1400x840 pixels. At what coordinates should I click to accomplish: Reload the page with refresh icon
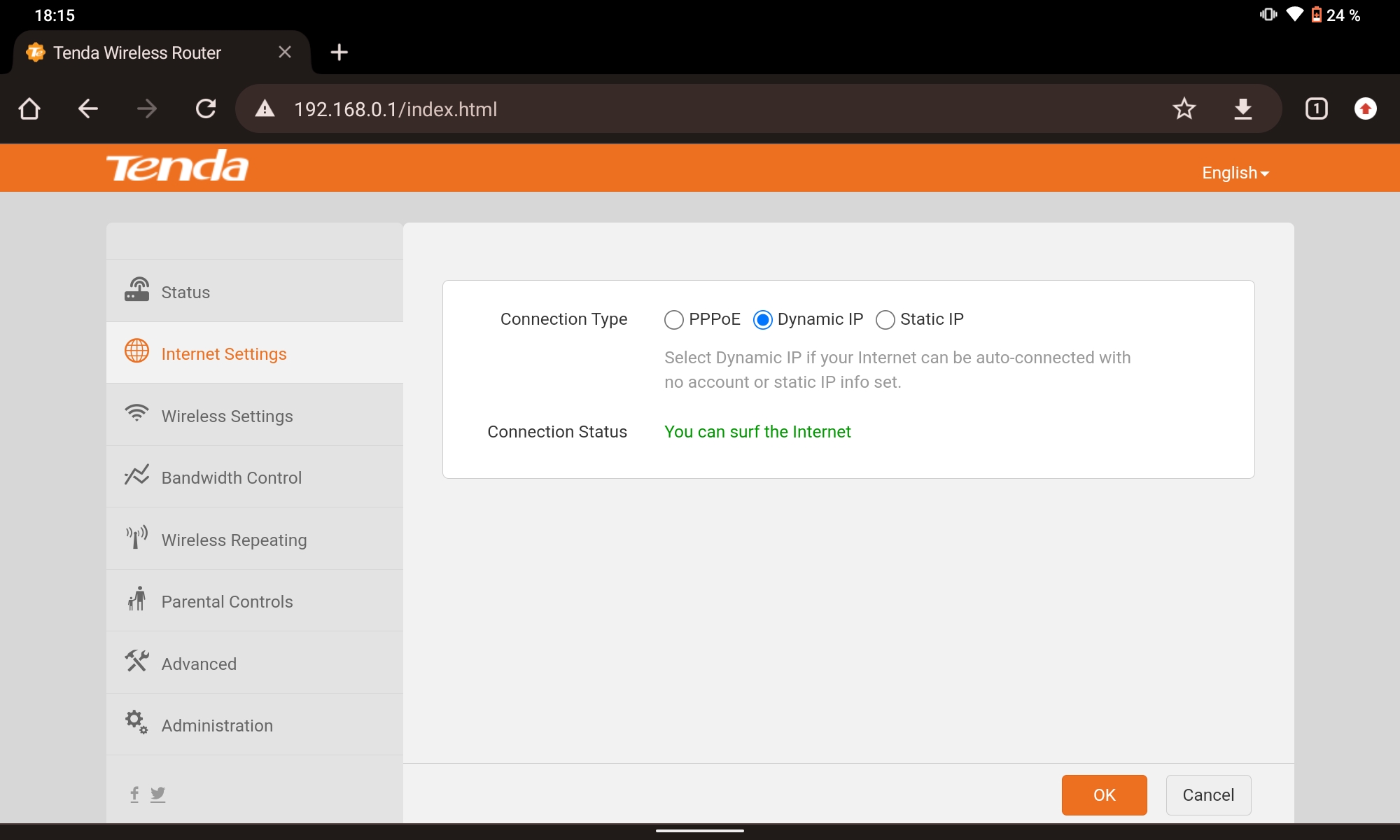[x=206, y=109]
